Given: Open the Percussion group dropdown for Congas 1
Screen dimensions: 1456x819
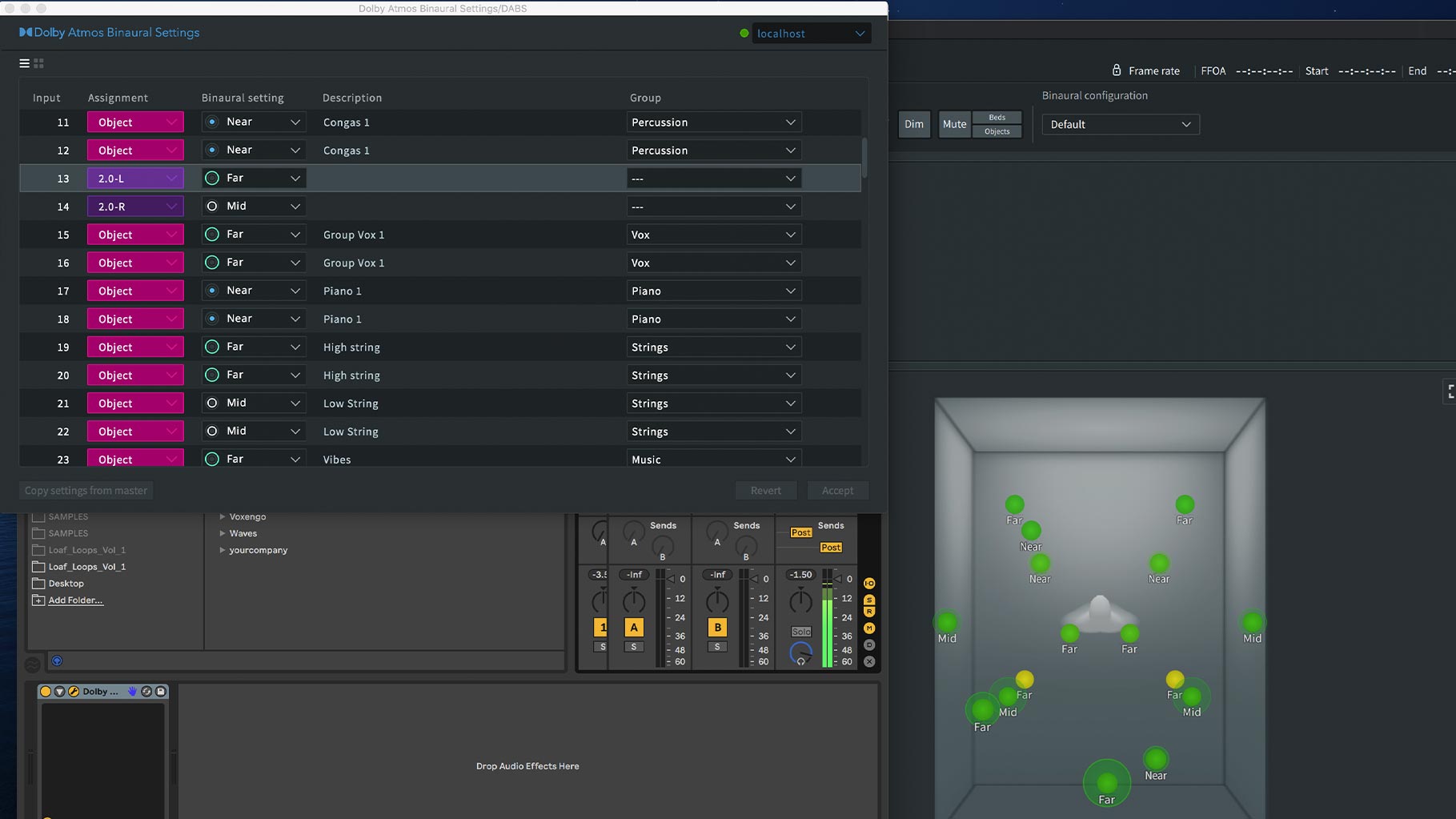Looking at the screenshot, I should pos(713,122).
